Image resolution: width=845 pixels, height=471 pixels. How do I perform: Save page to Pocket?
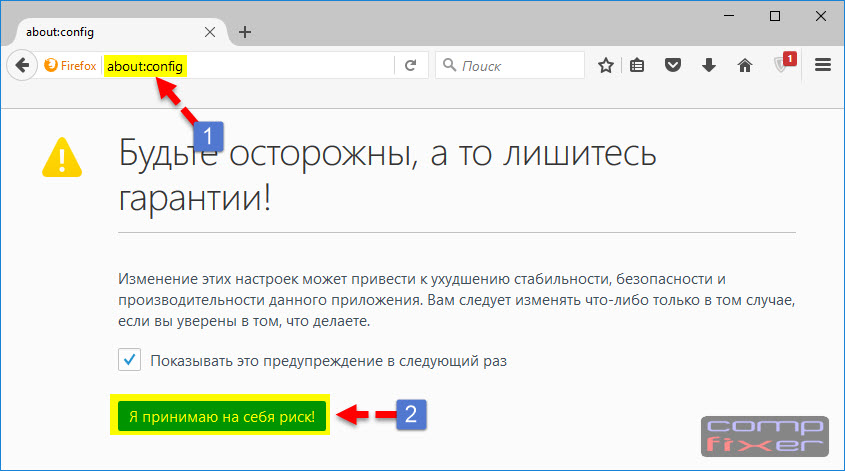point(674,66)
